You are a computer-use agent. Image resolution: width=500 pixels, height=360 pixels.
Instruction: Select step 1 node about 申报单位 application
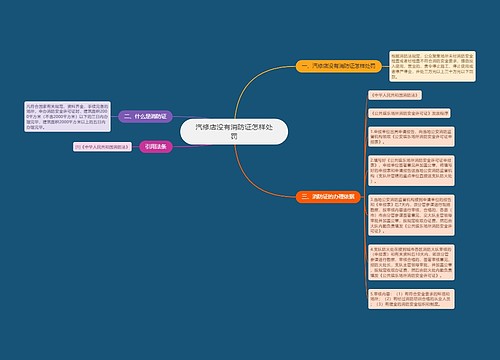(411, 137)
